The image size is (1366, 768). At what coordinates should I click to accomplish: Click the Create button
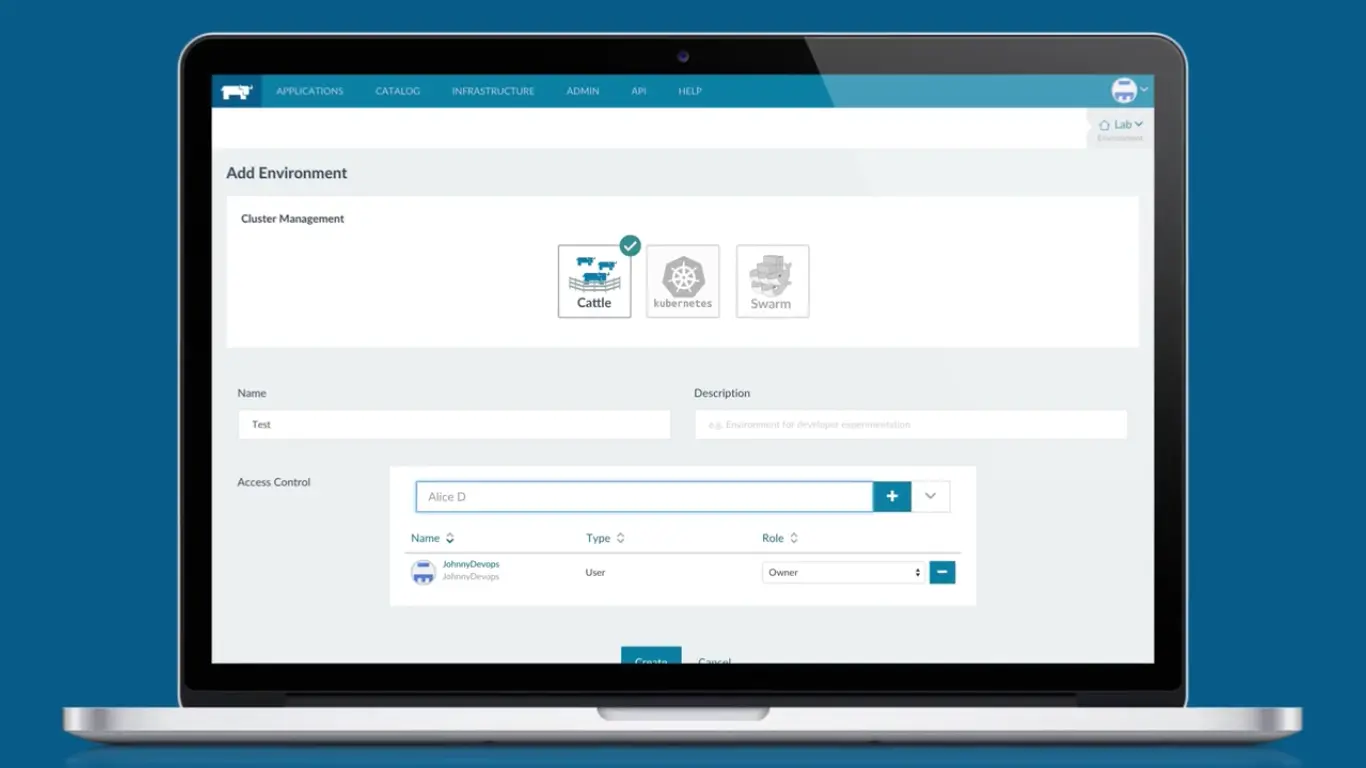tap(651, 656)
